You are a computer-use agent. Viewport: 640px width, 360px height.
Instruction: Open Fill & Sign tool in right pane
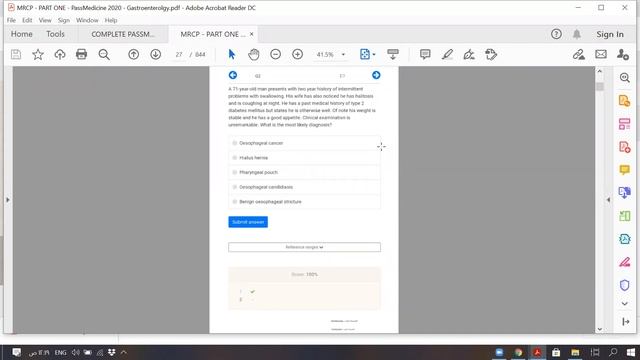624,262
